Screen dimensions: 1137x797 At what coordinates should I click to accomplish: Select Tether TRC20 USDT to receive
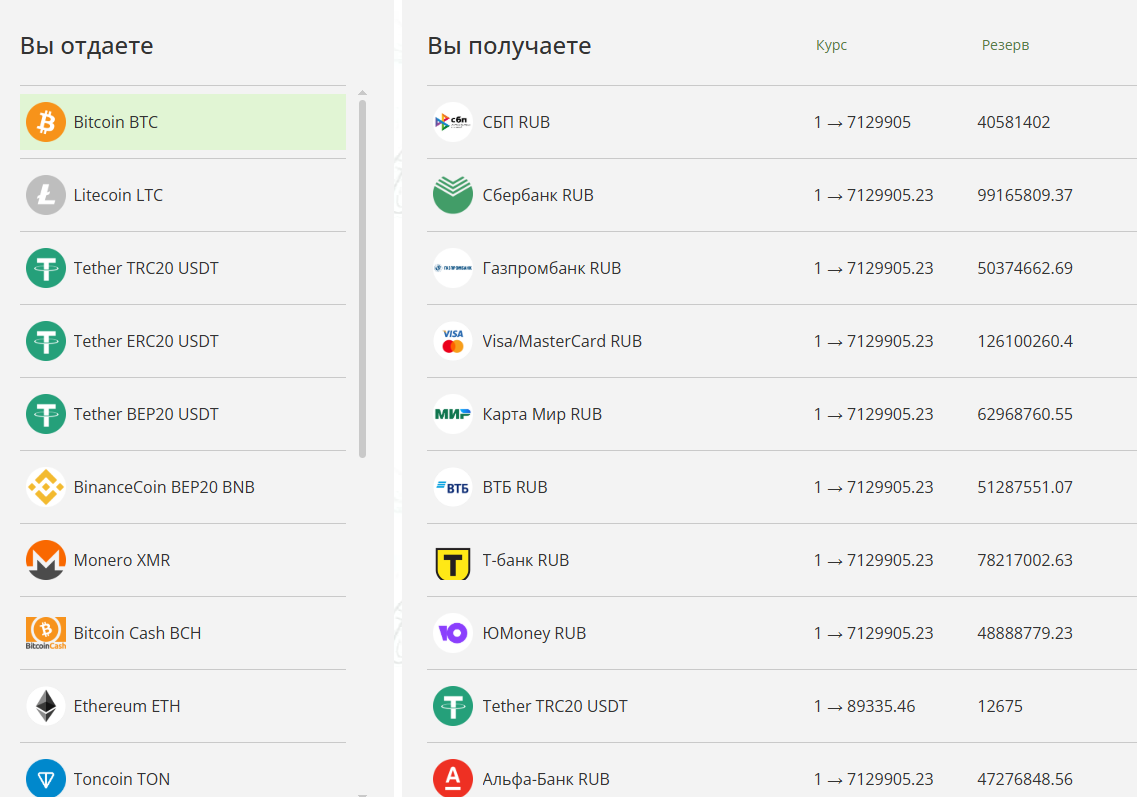coord(782,706)
